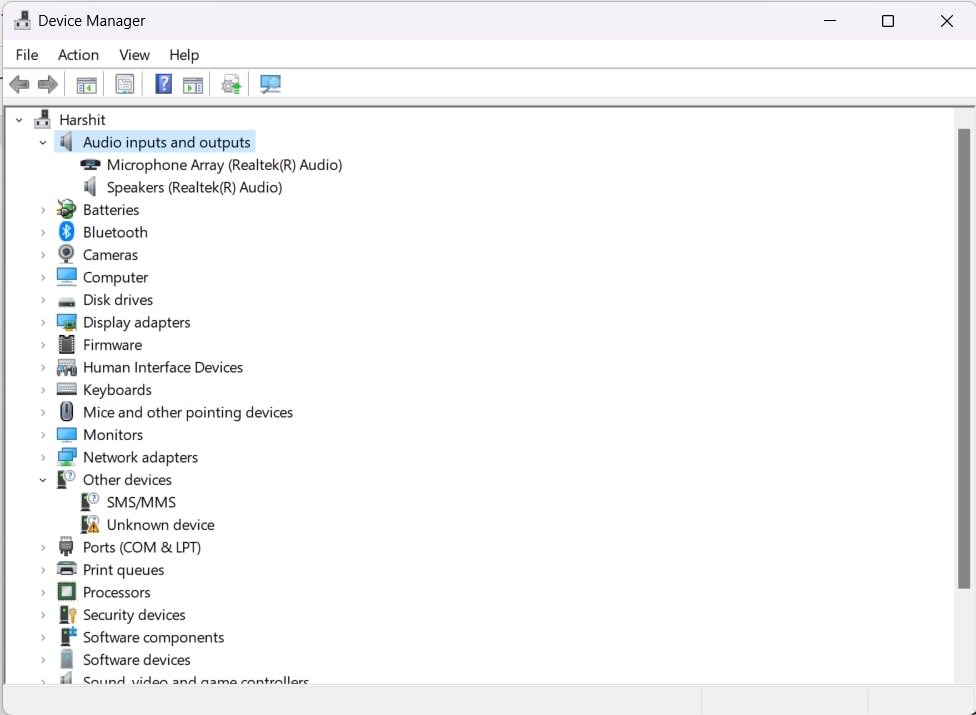Image resolution: width=976 pixels, height=715 pixels.
Task: Collapse the Audio inputs and outputs node
Action: click(43, 143)
